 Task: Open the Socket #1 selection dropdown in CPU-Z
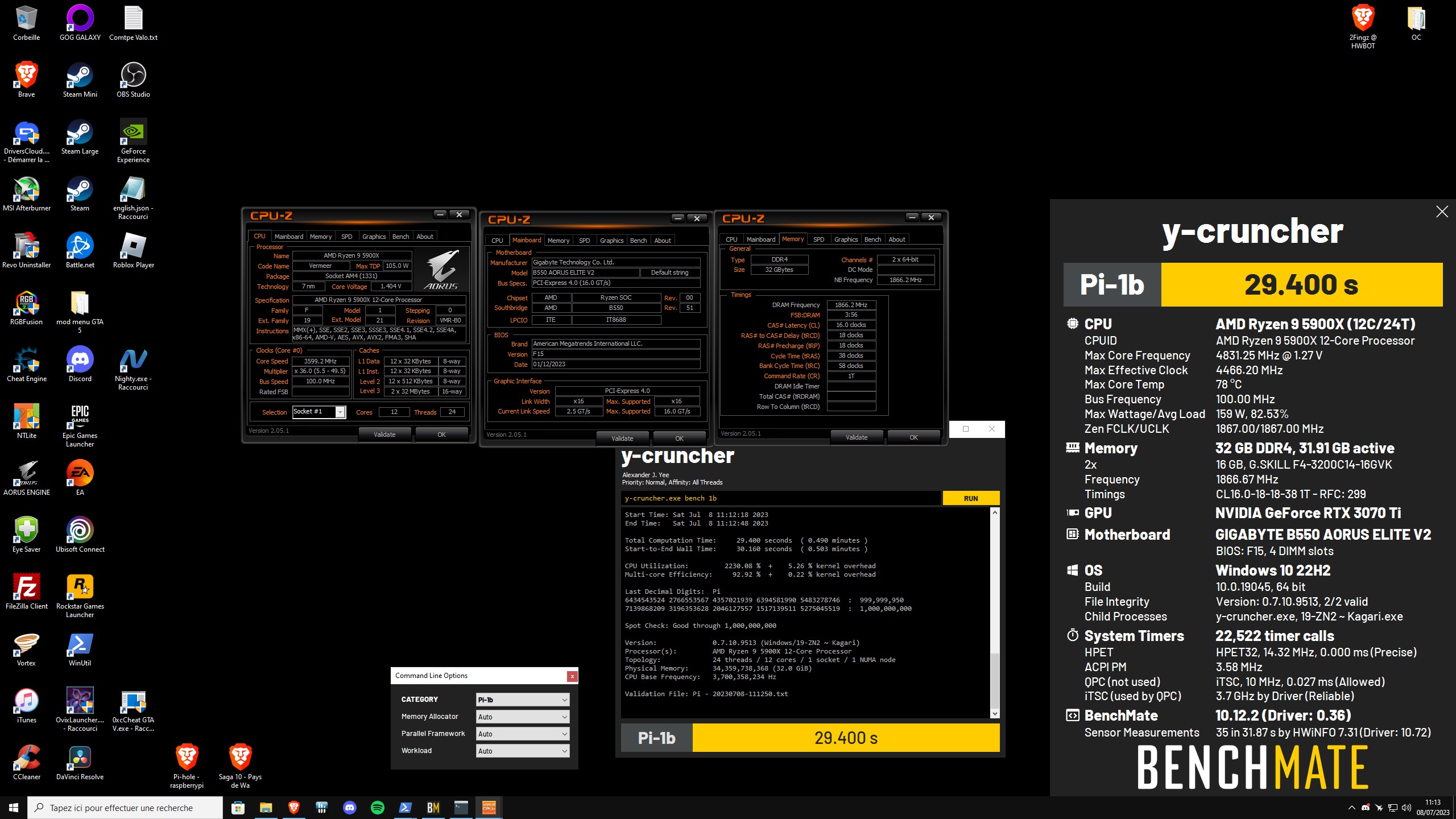pyautogui.click(x=319, y=412)
